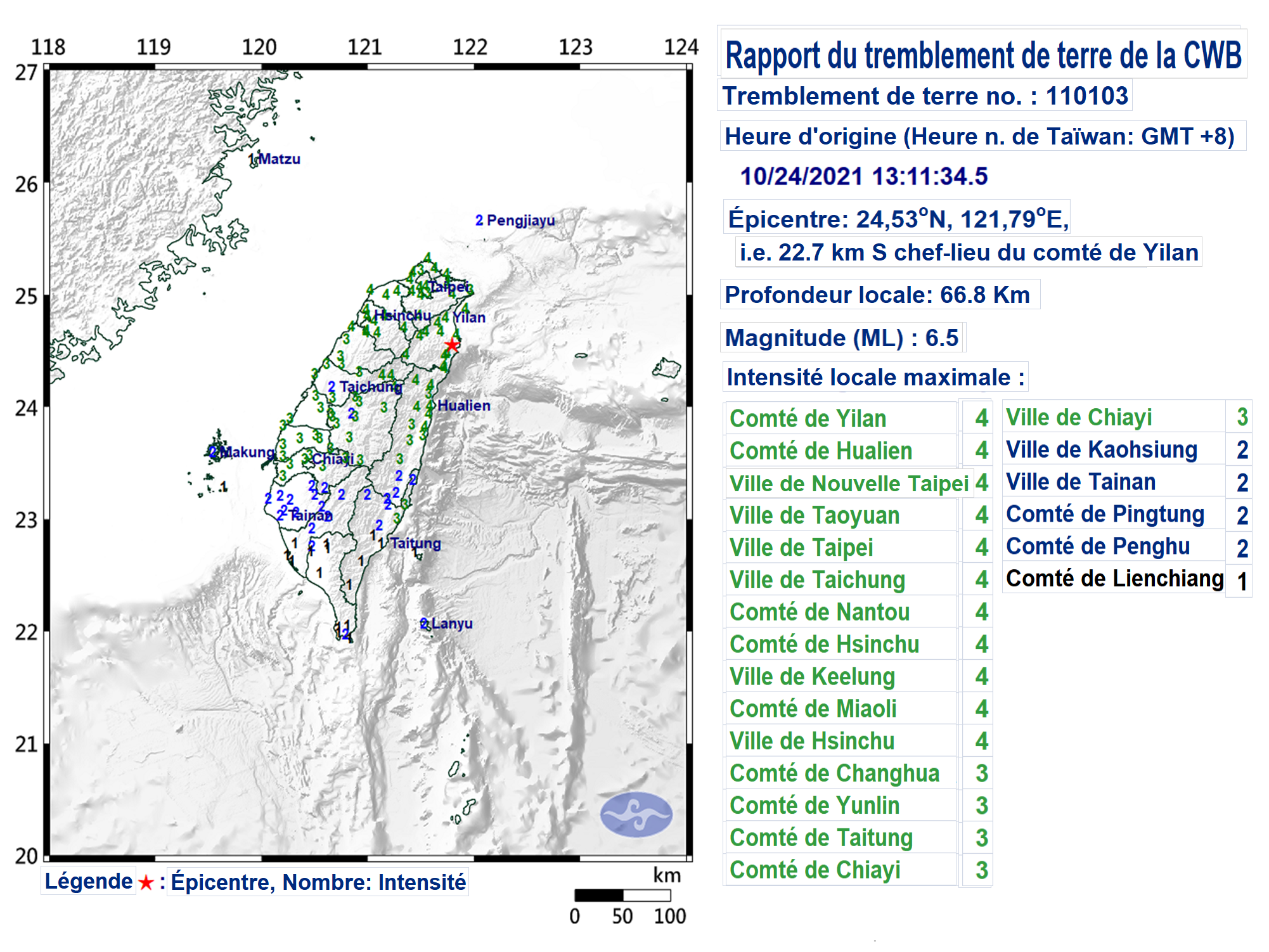Click the blue CWB logo emblem
This screenshot has height=952, width=1269.
pos(636,814)
